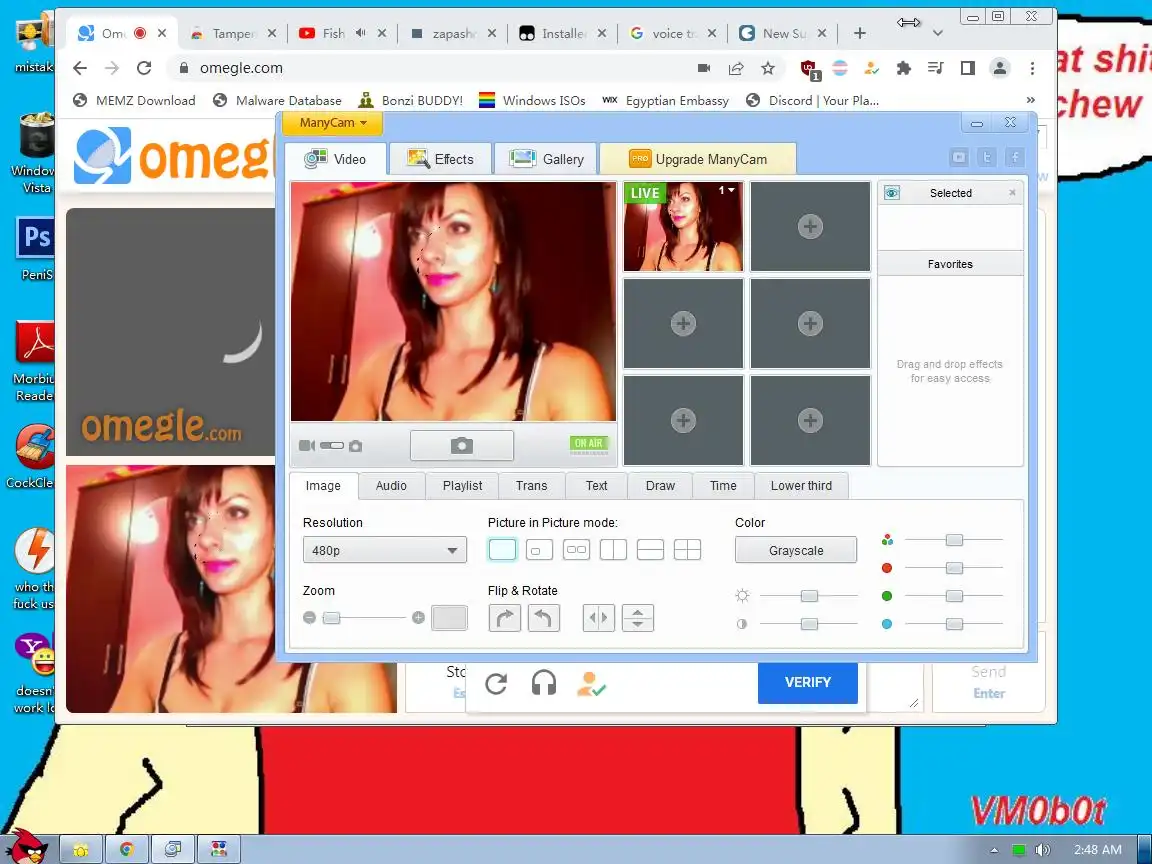Select small inset Picture in Picture mode
This screenshot has height=864, width=1152.
[x=539, y=550]
